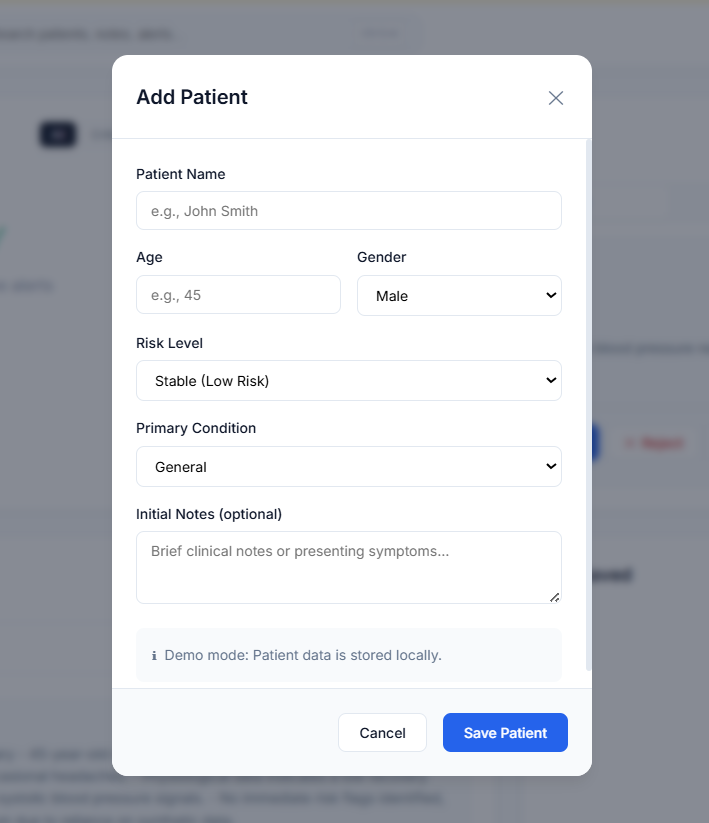The image size is (709, 823).
Task: Click the Risk Level label
Action: tap(169, 343)
